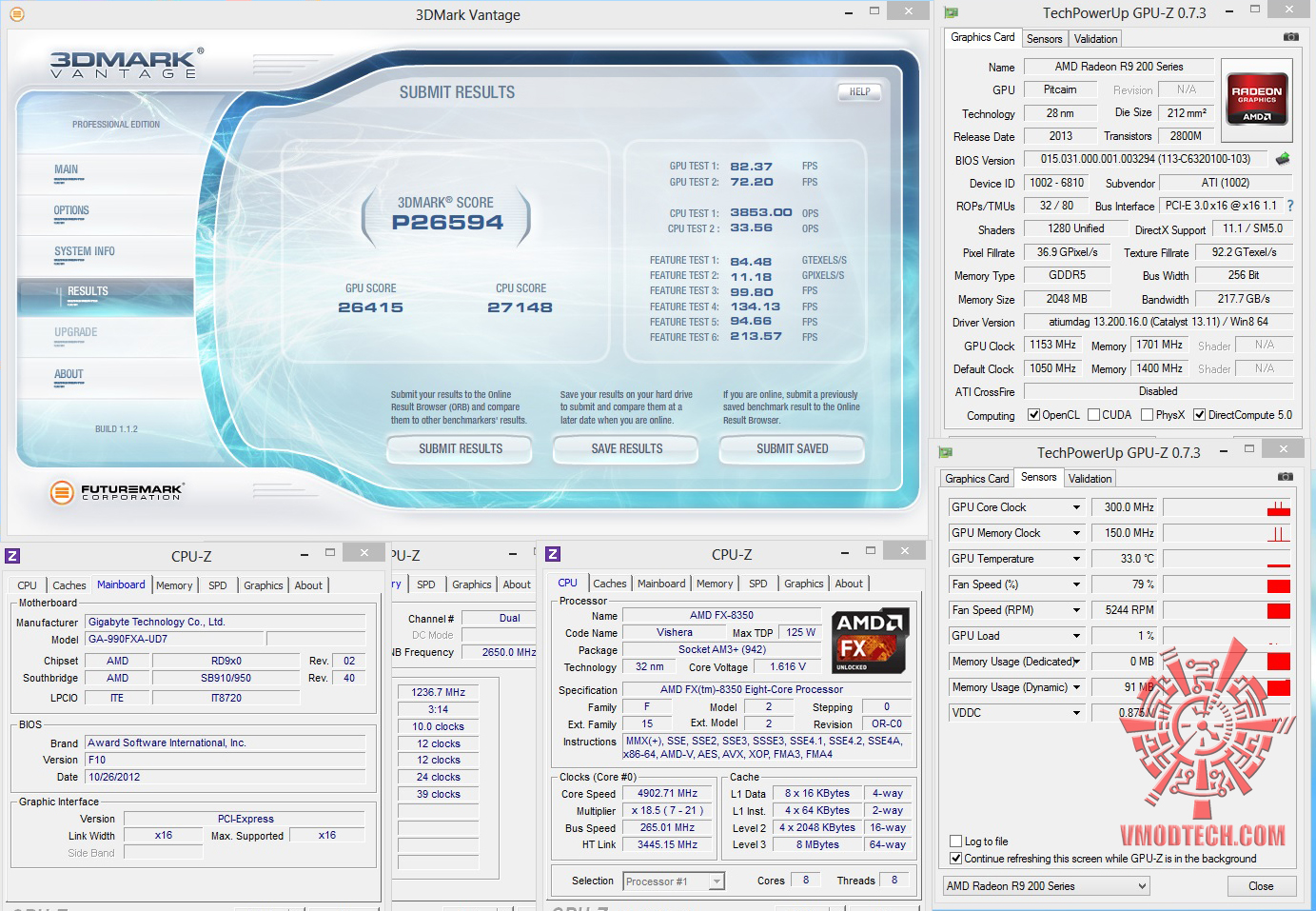Take a screenshot with the camera icon in the Graphics Card GPU-Z window
The width and height of the screenshot is (1316, 911).
point(1290,37)
